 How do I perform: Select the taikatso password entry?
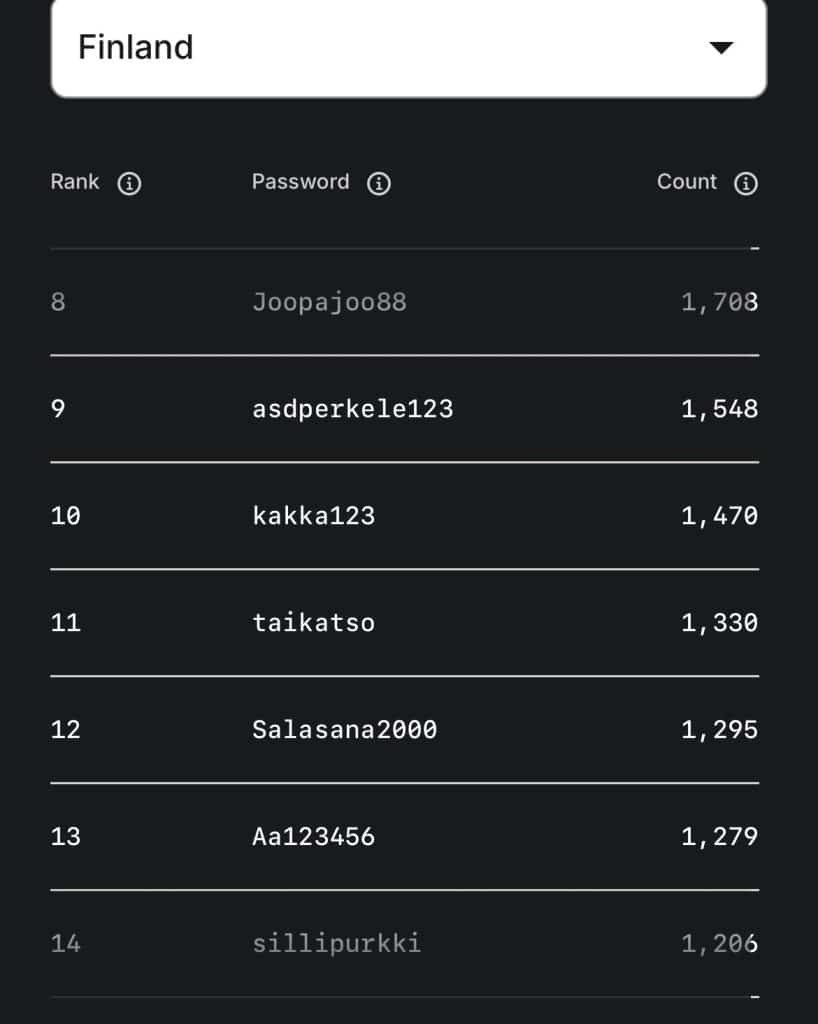tap(313, 623)
